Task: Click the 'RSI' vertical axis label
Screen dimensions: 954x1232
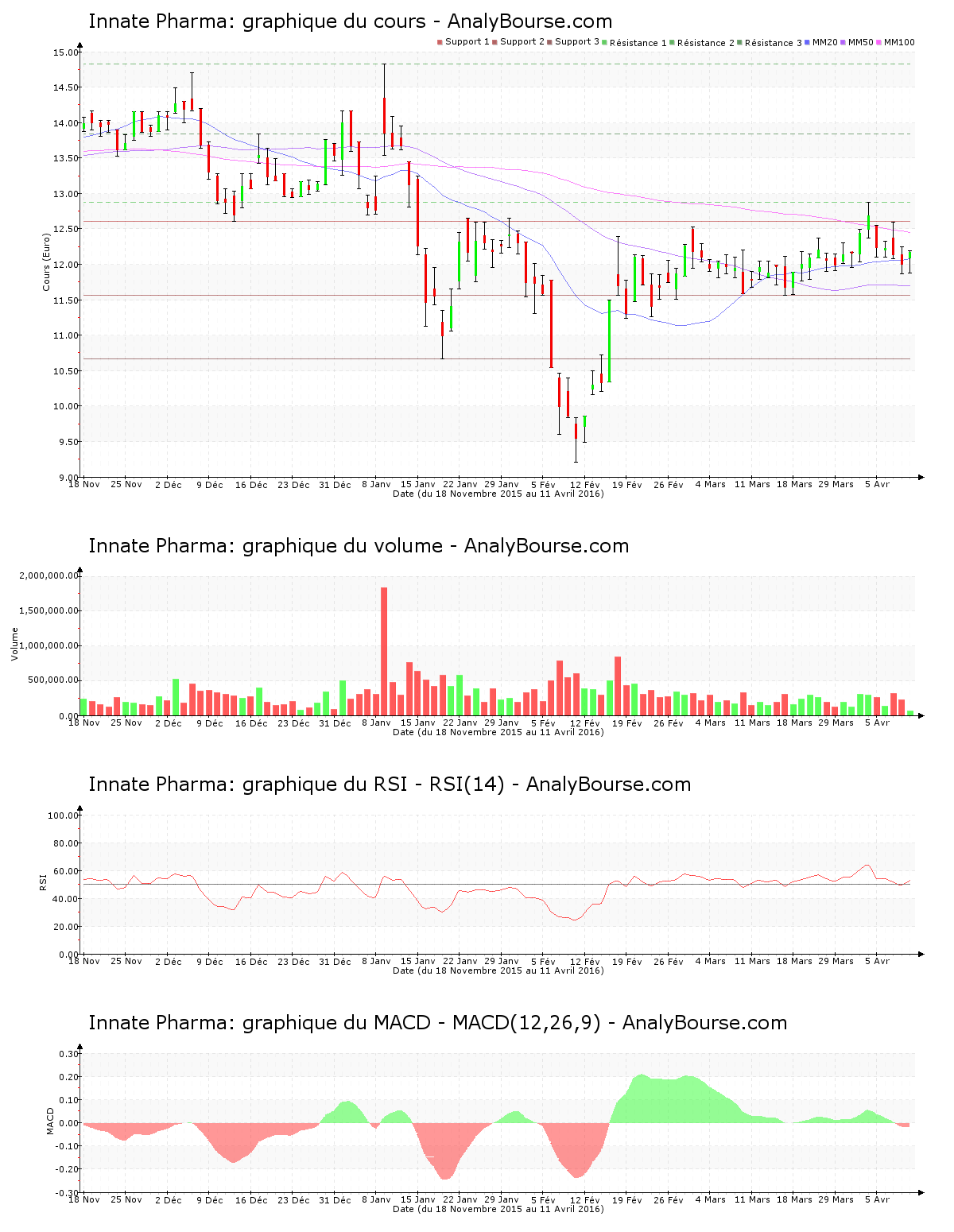Action: tap(44, 881)
